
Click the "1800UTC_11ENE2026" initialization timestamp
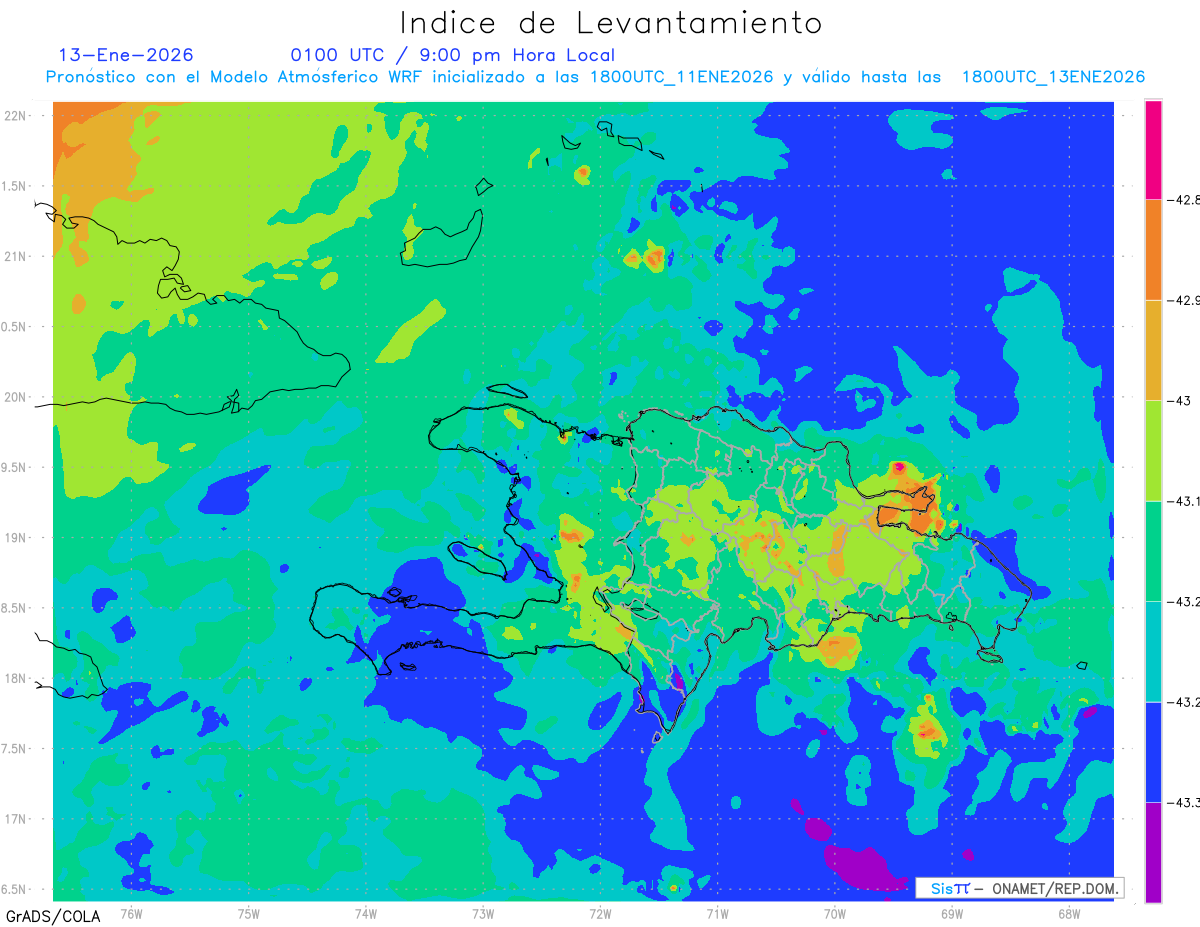coord(682,77)
